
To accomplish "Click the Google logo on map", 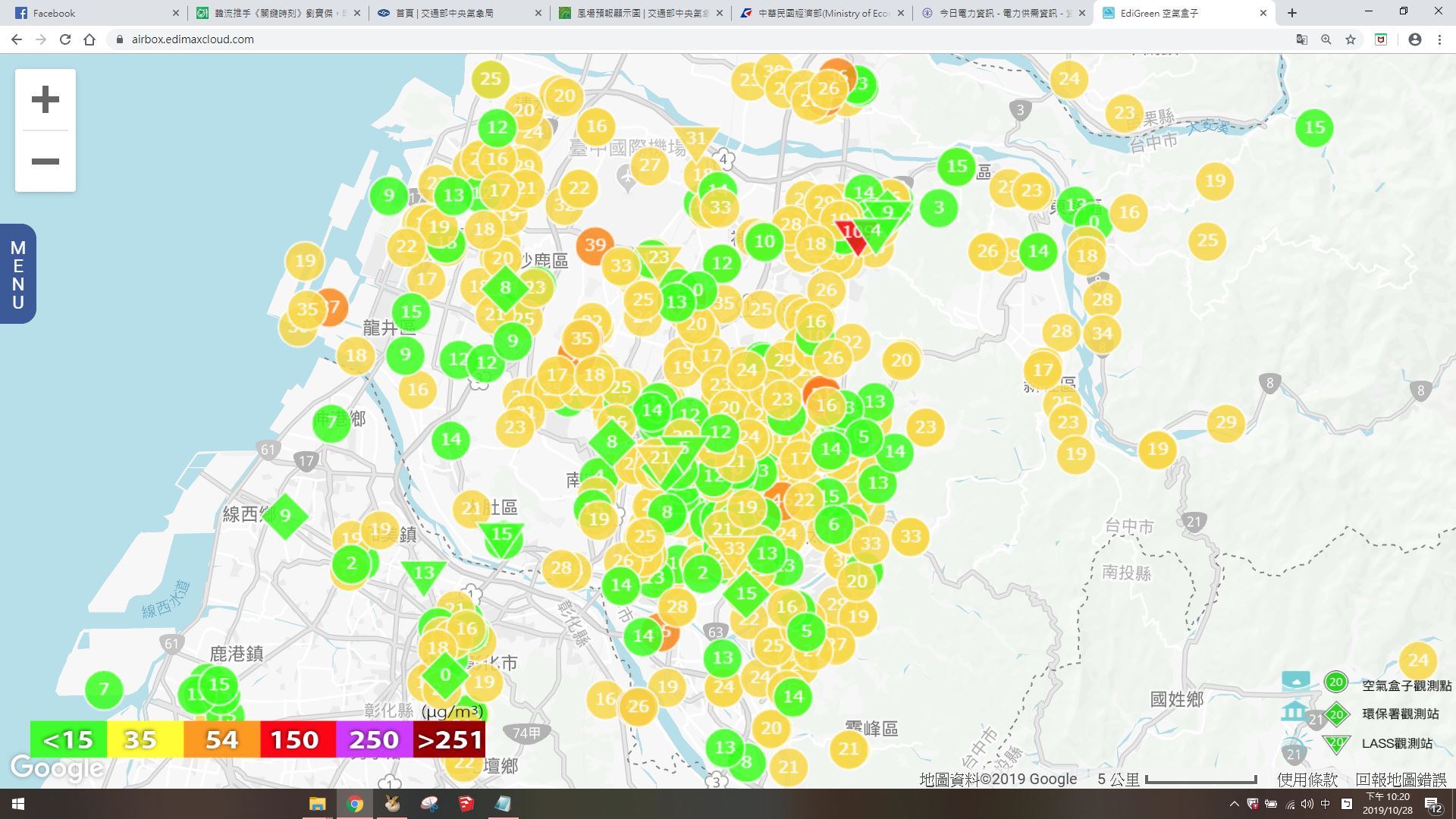I will [57, 768].
